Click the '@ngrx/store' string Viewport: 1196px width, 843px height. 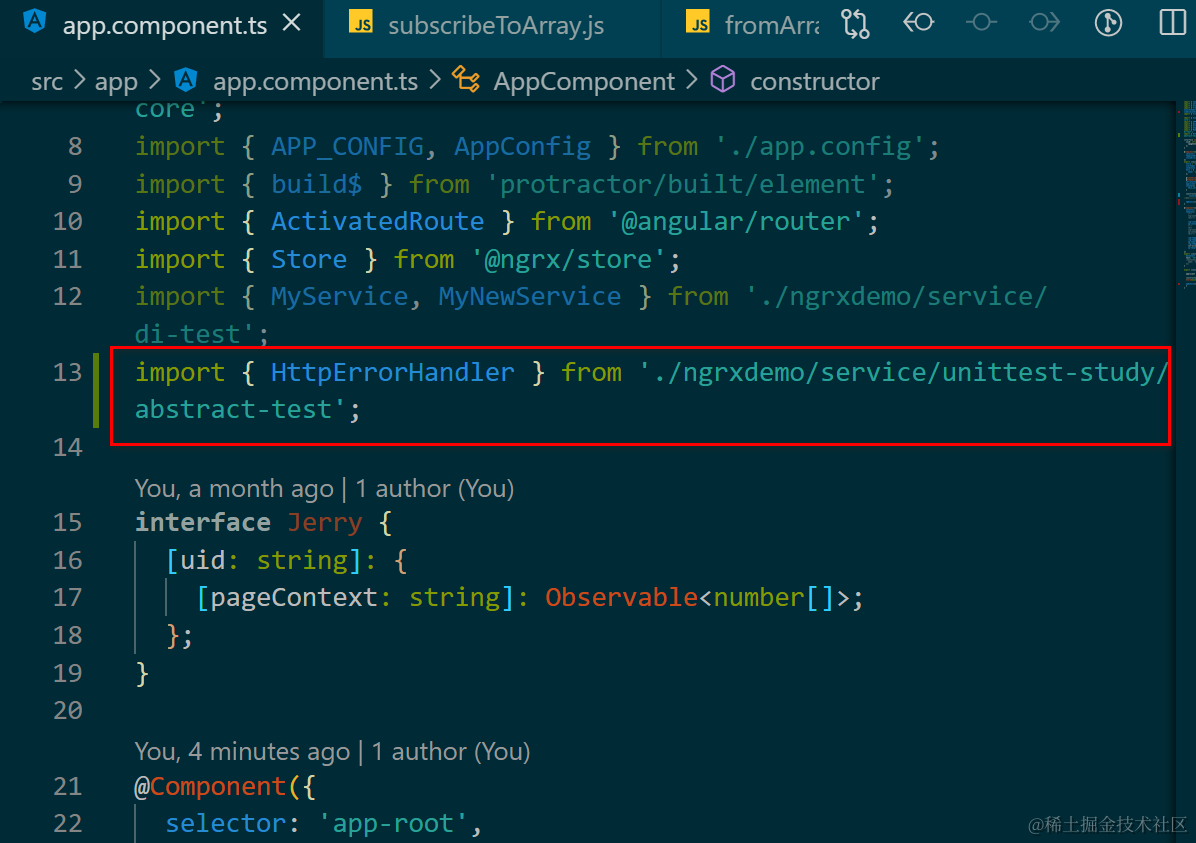coord(568,259)
